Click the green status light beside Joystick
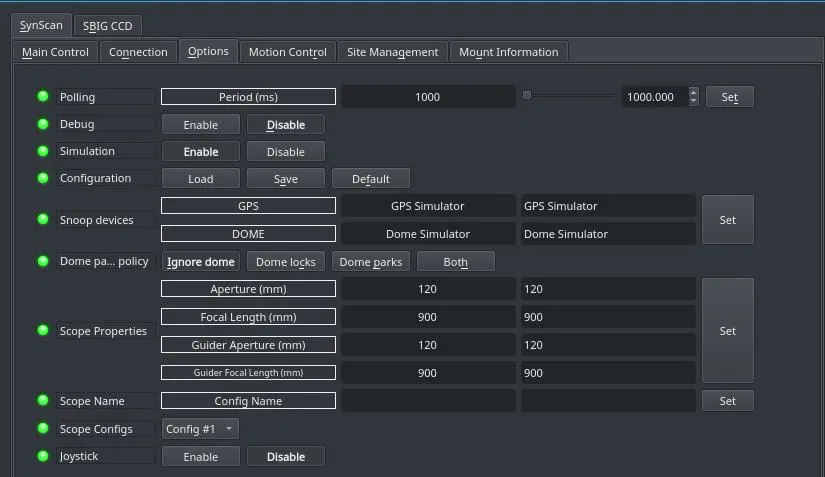The width and height of the screenshot is (825, 477). pyautogui.click(x=43, y=455)
